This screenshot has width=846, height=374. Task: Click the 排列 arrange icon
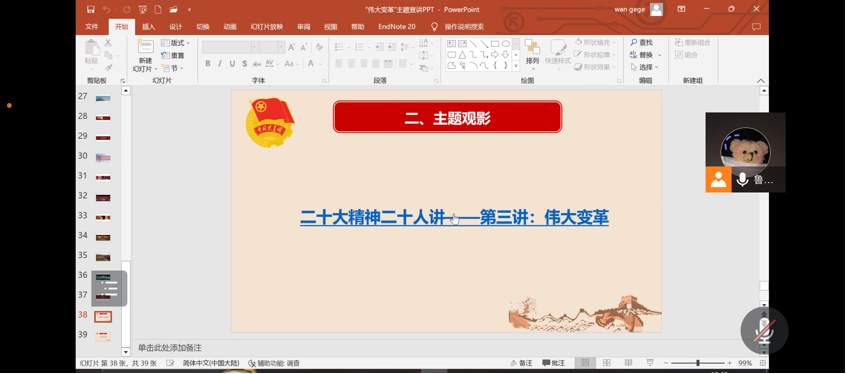pos(532,47)
